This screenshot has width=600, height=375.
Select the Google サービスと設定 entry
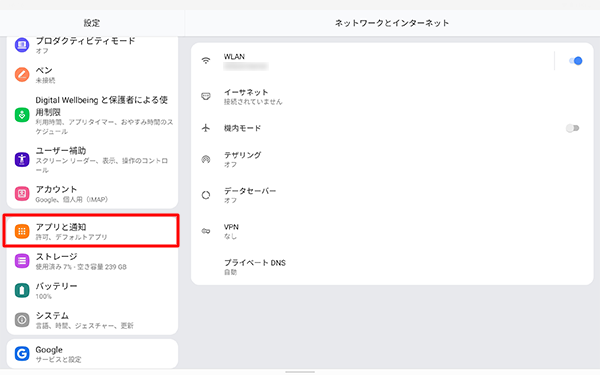pyautogui.click(x=92, y=354)
